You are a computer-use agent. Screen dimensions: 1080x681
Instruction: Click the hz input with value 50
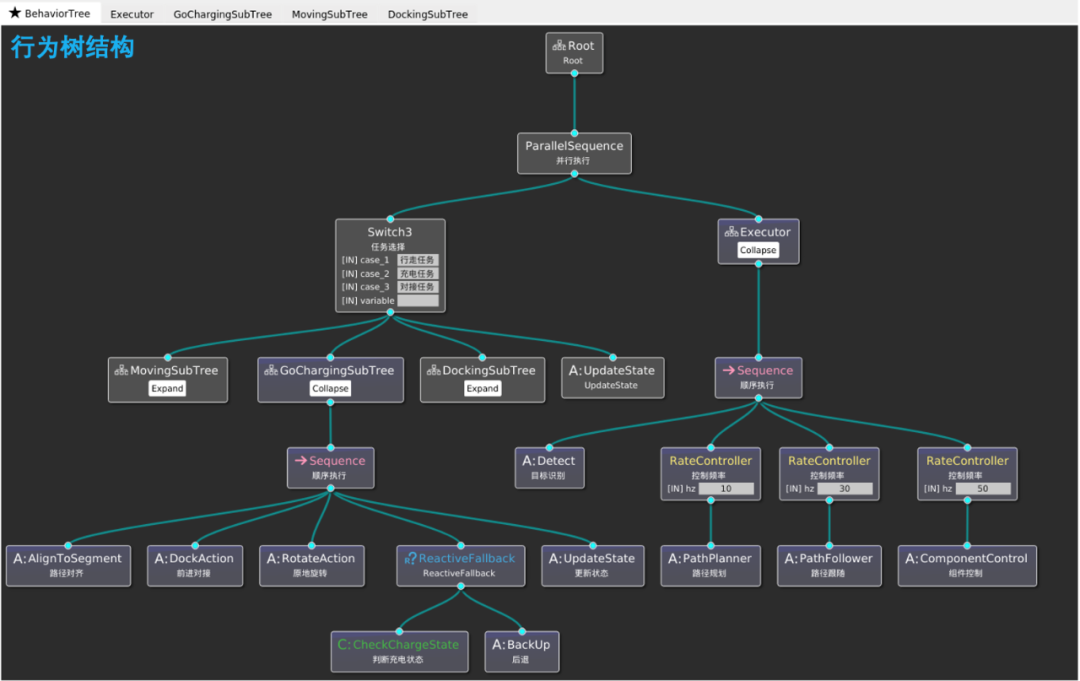point(982,489)
